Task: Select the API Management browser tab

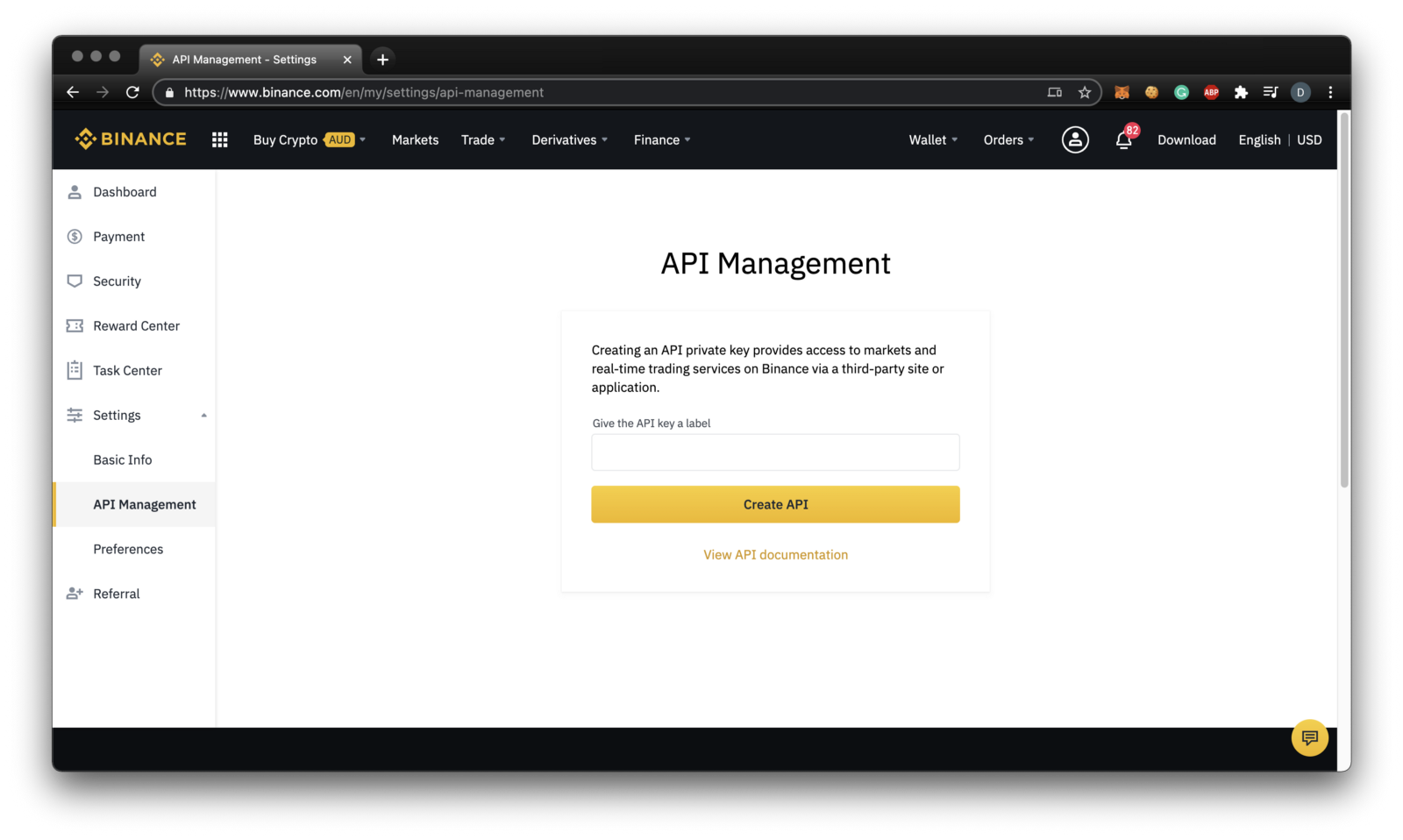Action: (x=243, y=59)
